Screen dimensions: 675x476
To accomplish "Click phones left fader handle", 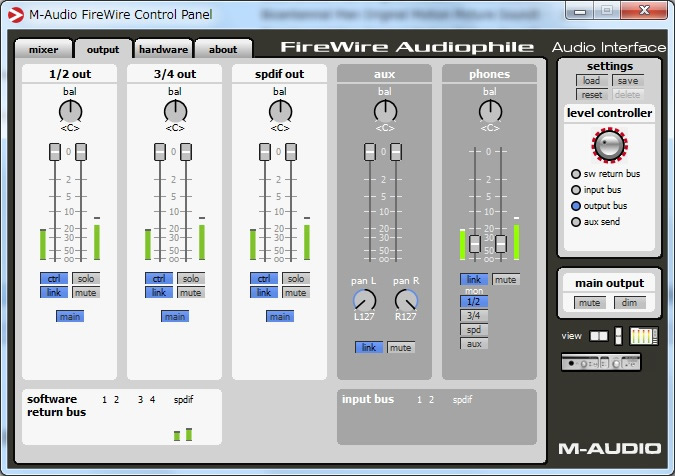I will pyautogui.click(x=475, y=244).
